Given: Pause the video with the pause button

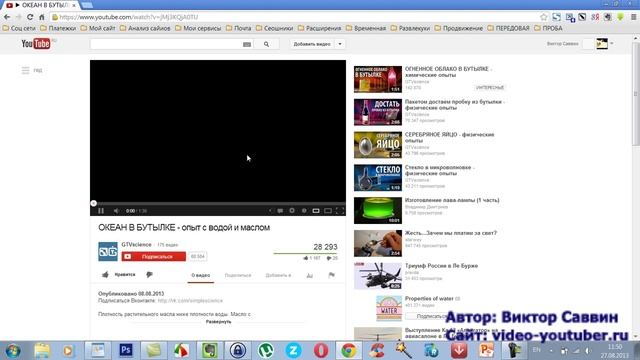Looking at the screenshot, I should (101, 211).
